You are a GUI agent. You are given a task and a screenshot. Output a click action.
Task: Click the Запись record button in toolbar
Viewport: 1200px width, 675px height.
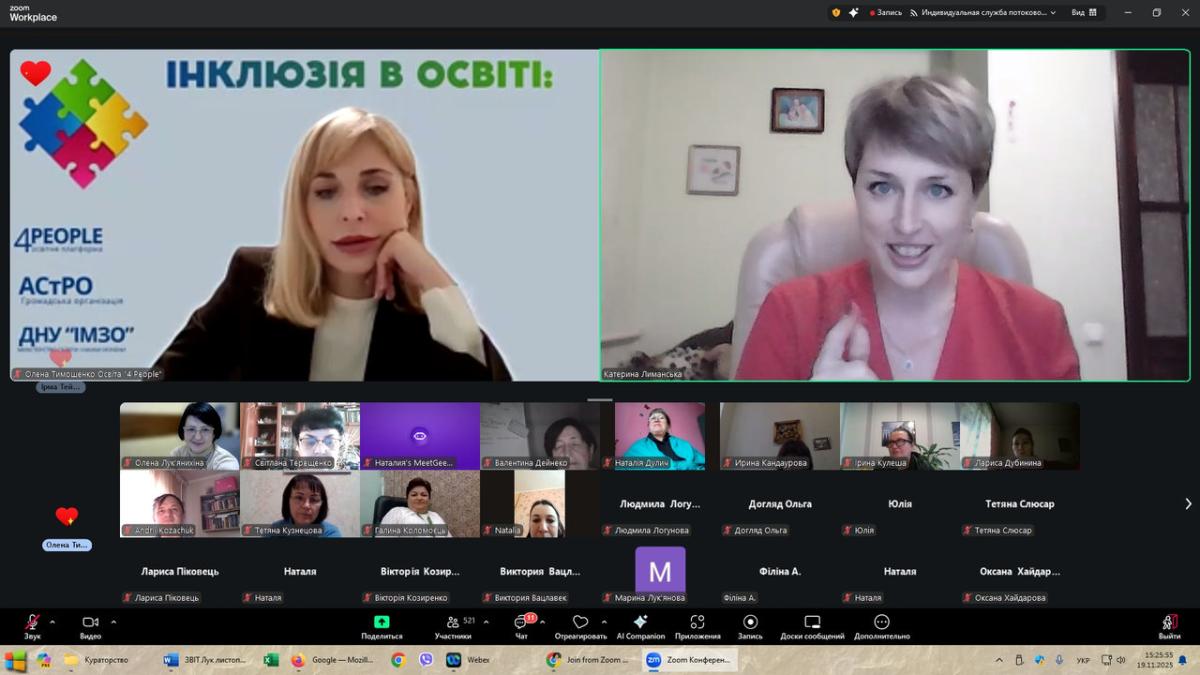click(750, 626)
